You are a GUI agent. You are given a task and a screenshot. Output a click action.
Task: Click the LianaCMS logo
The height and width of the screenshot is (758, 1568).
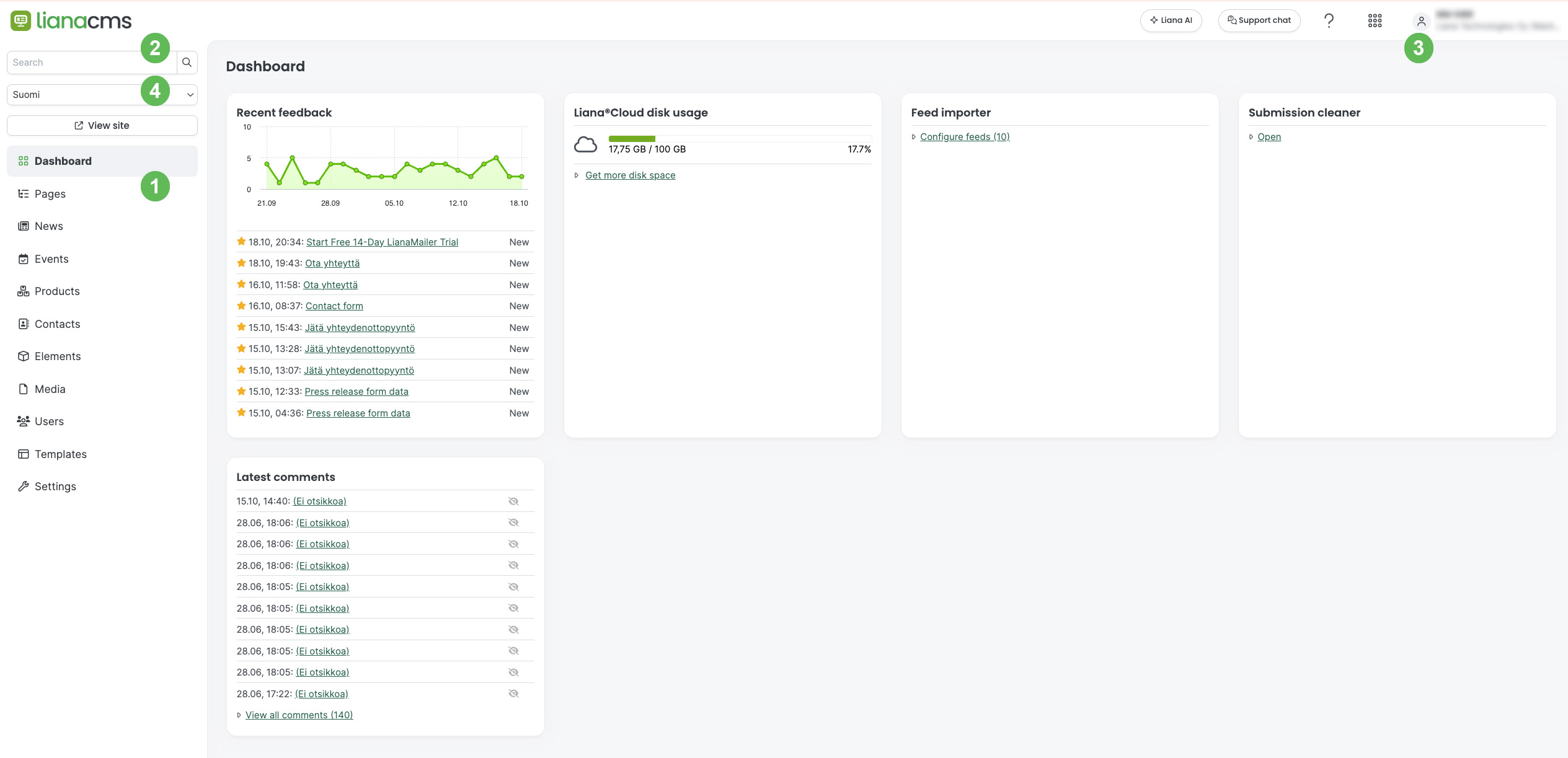click(x=71, y=20)
